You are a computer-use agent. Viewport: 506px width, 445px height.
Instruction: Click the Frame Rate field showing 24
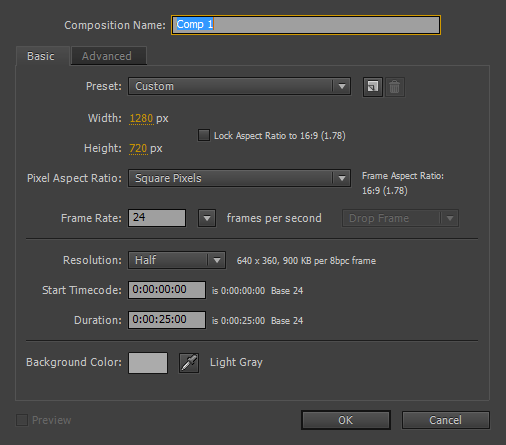tap(157, 218)
